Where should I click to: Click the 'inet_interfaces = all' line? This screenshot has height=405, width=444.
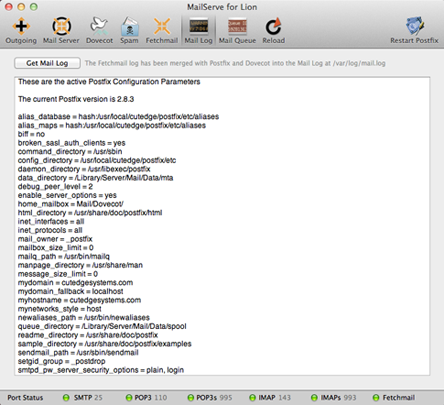tap(51, 221)
